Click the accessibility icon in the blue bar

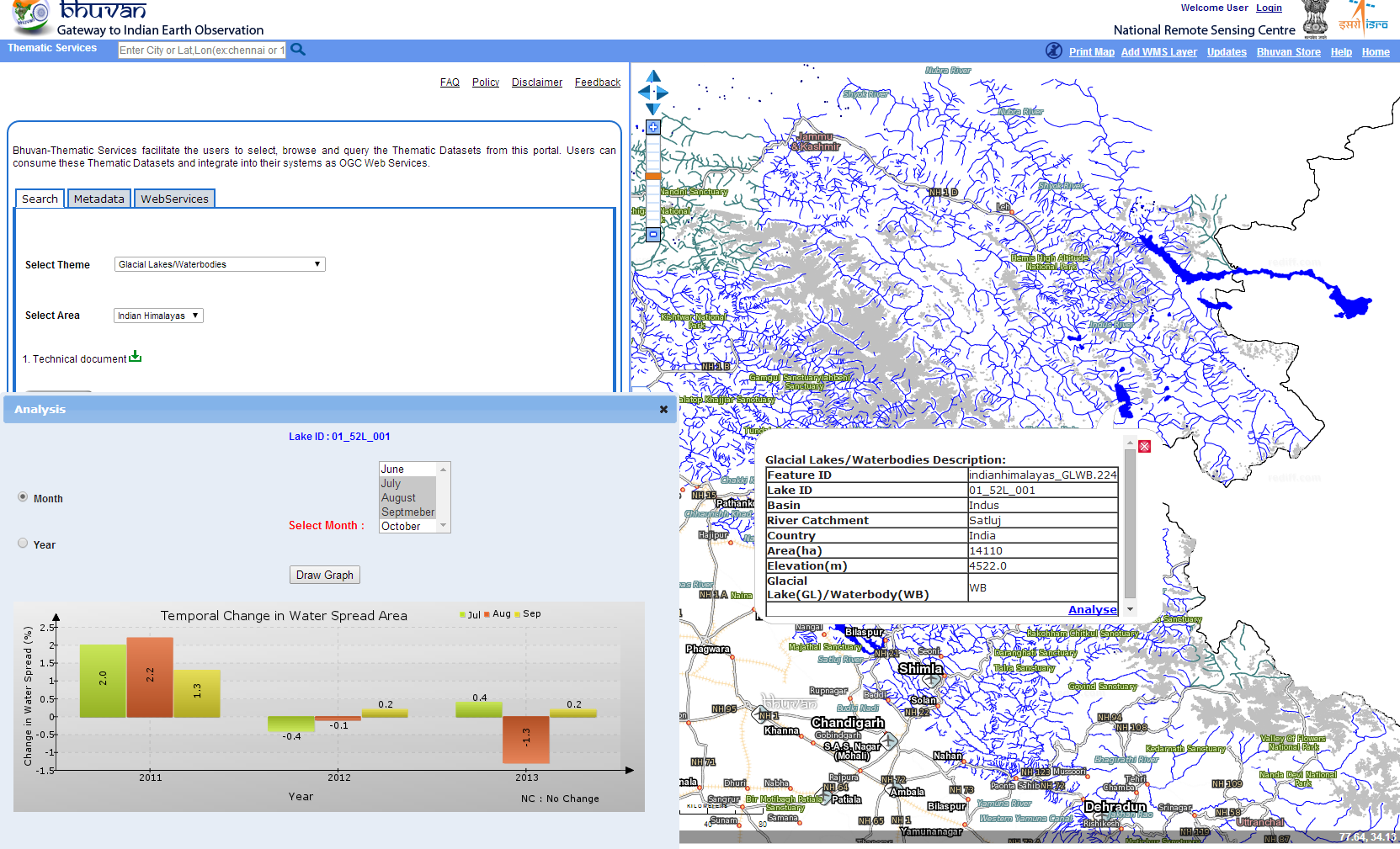[x=1053, y=50]
